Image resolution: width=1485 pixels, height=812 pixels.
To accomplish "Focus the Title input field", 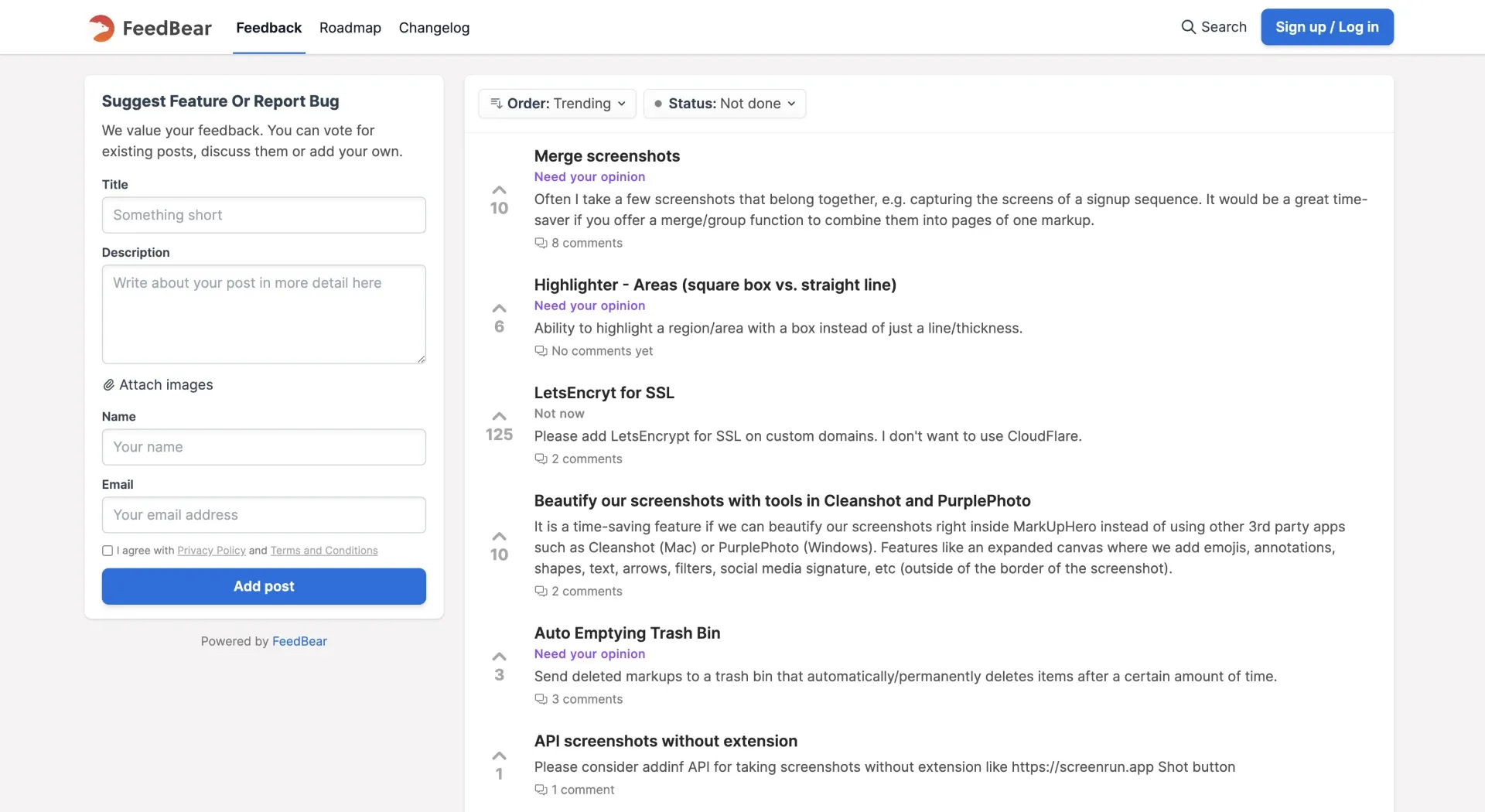I will [264, 215].
